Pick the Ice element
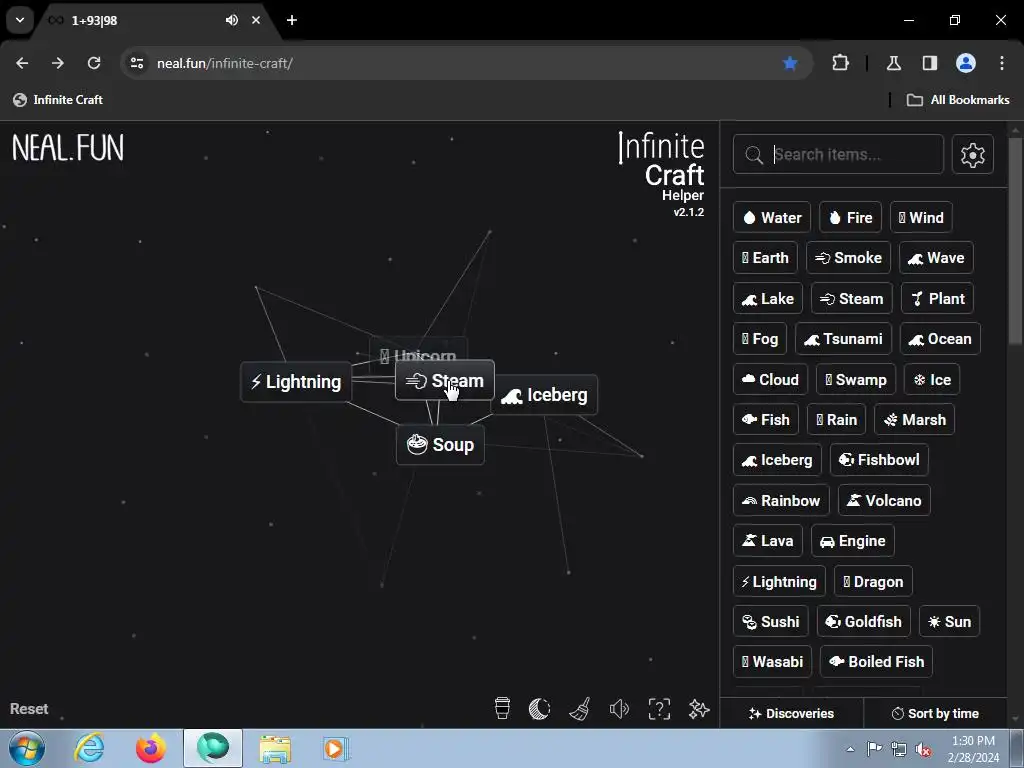The width and height of the screenshot is (1024, 768). coord(932,379)
